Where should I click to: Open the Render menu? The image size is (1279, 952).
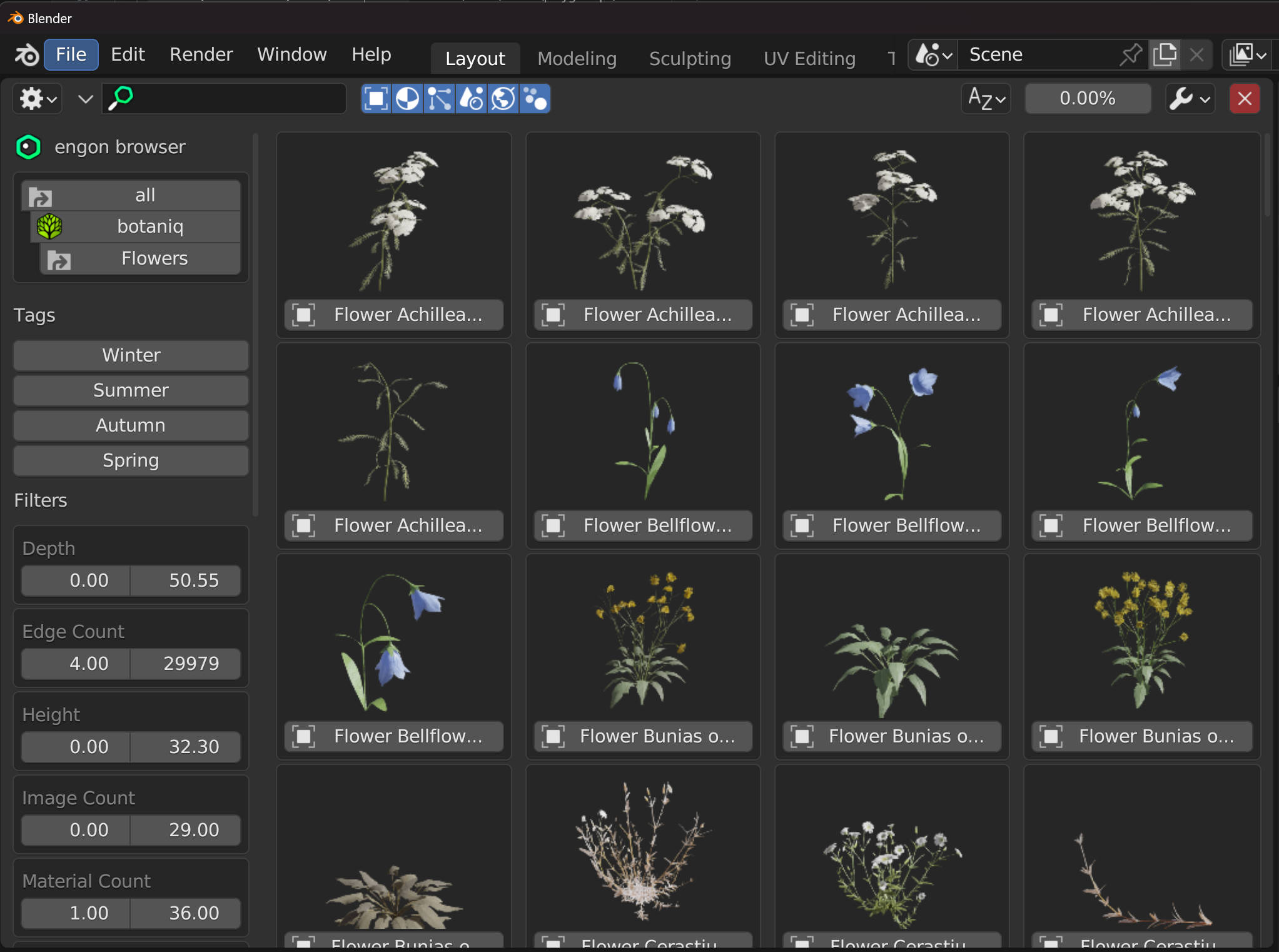(x=201, y=55)
